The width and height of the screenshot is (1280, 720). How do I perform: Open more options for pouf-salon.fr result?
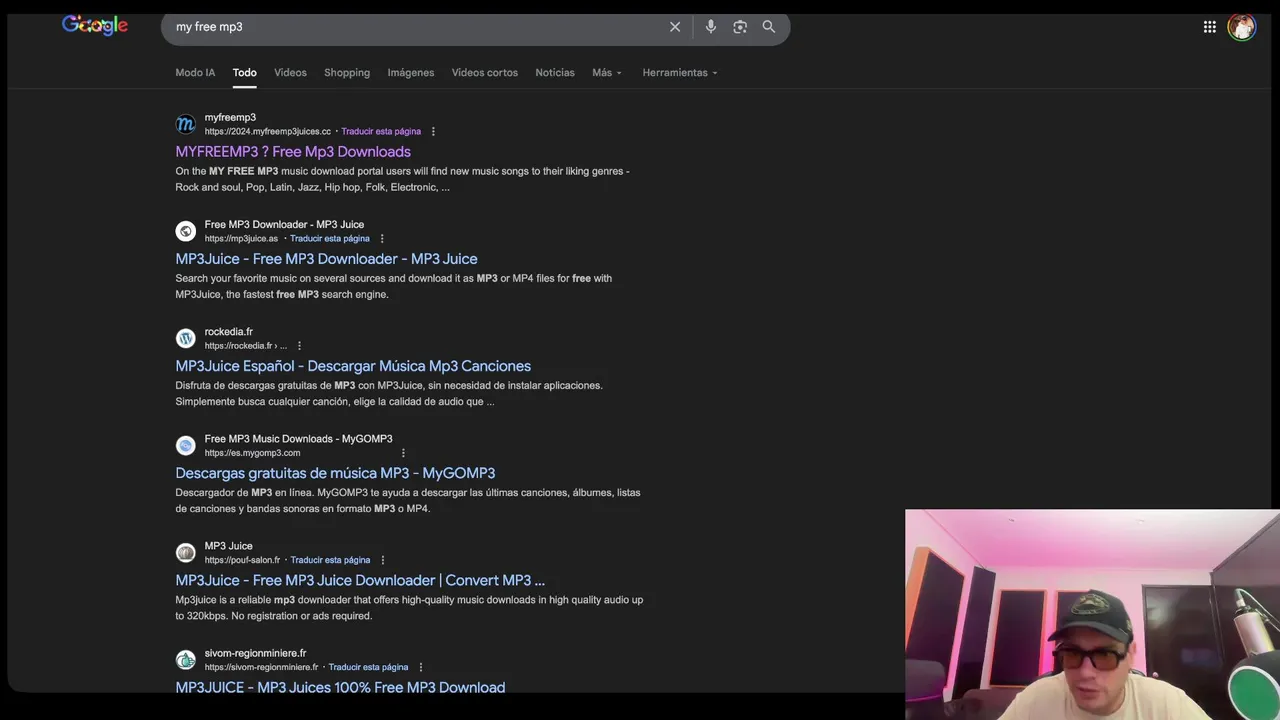(383, 560)
